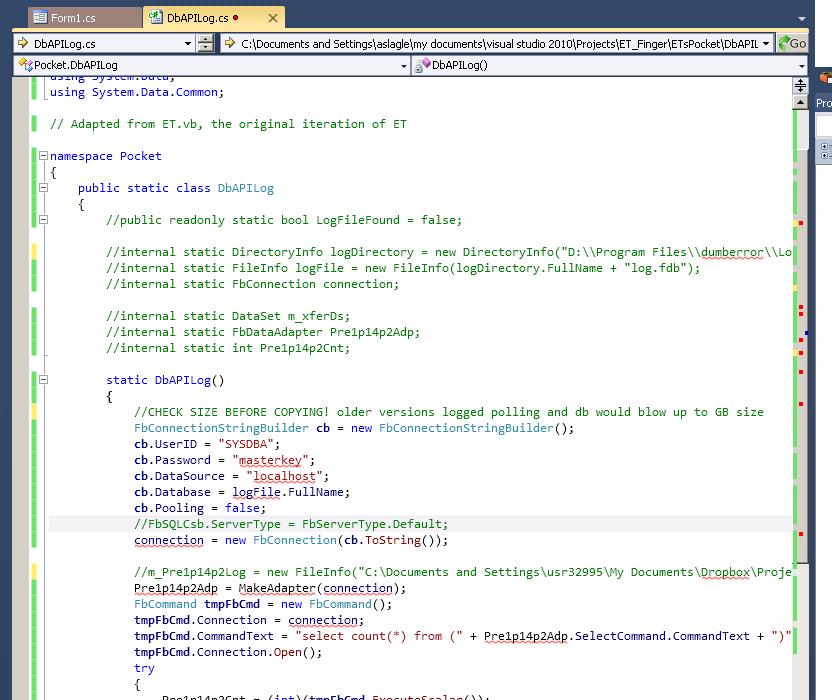832x700 pixels.
Task: Click the commented 'DataSet m_xferDs' line
Action: pos(228,316)
